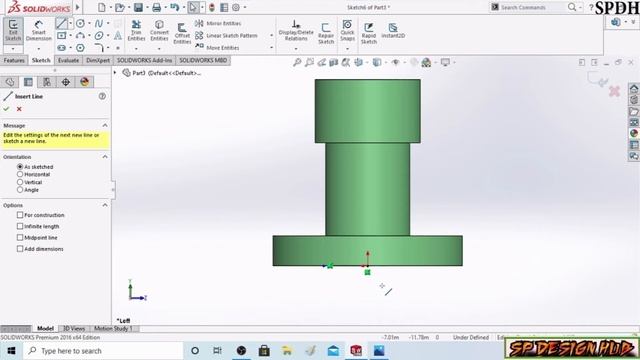Open the ConfigurationManager tab
Screen dimensions: 640x360
click(x=47, y=82)
